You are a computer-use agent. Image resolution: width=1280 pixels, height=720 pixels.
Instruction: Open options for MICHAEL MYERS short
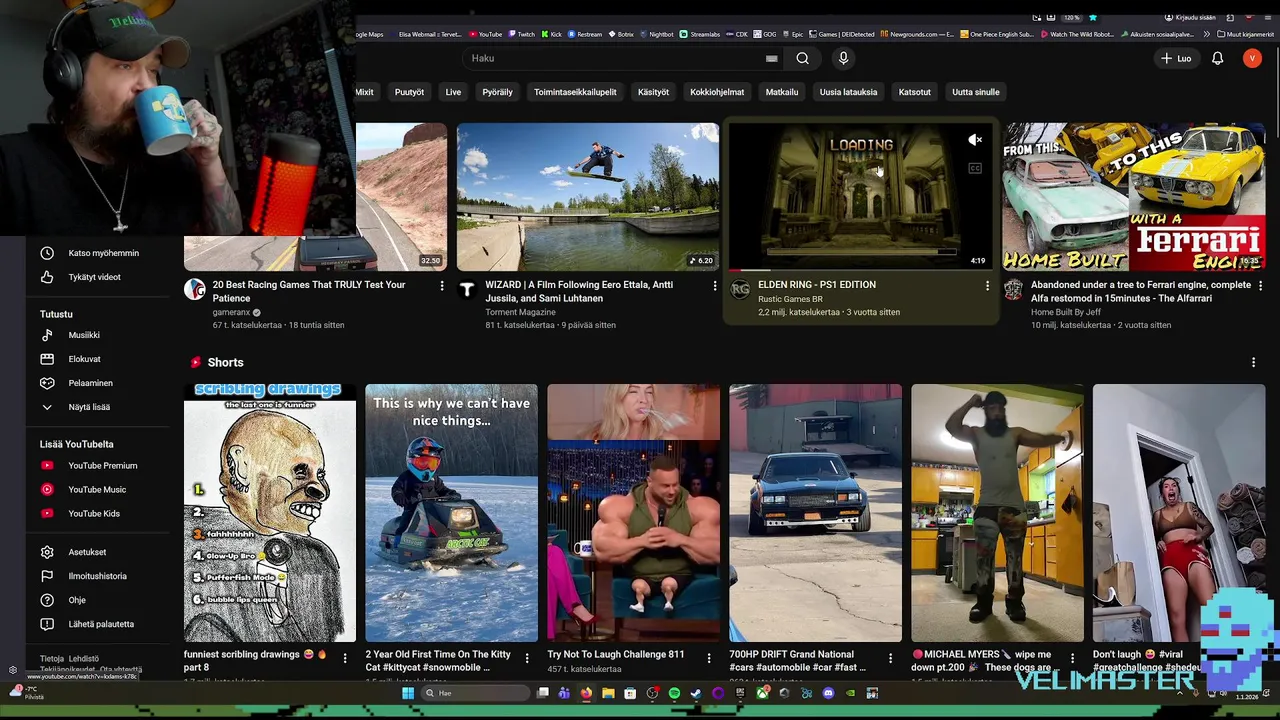tap(1072, 658)
